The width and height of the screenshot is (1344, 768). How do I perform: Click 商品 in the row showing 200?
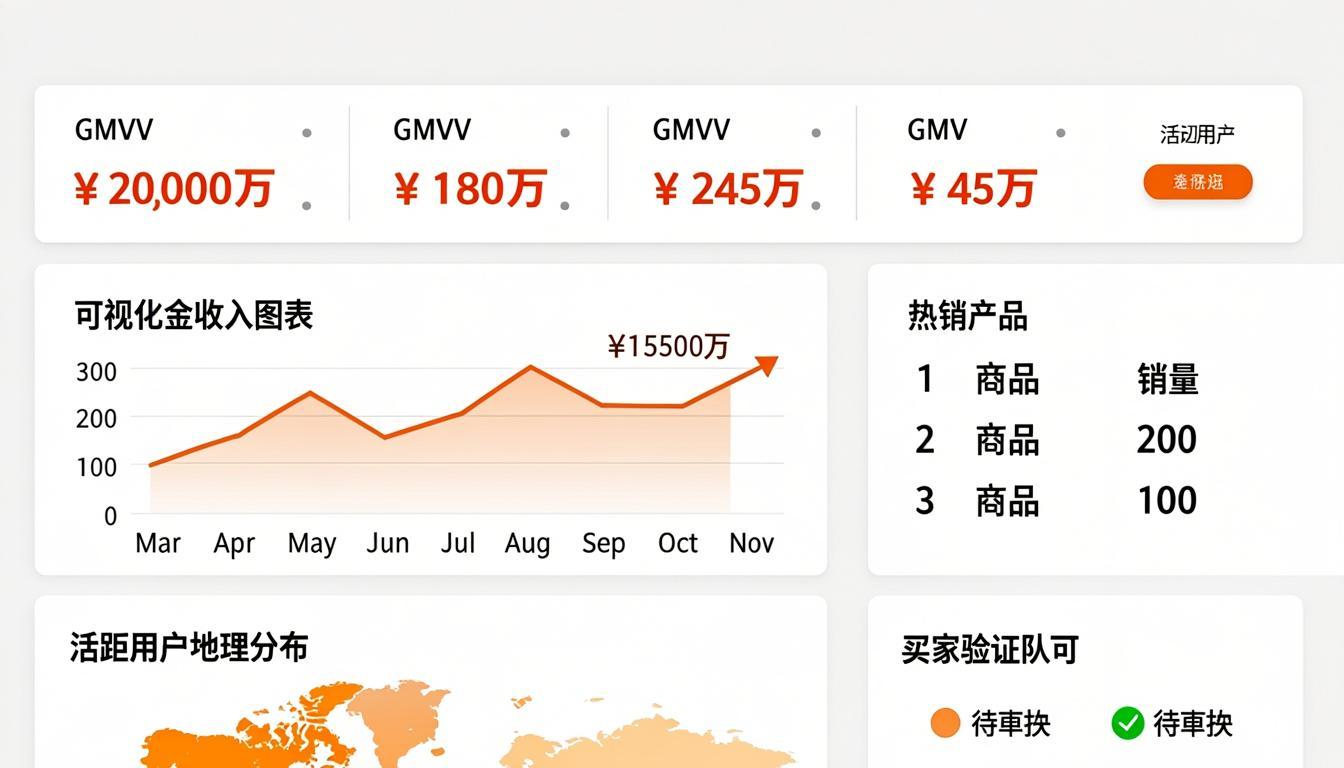tap(1008, 441)
